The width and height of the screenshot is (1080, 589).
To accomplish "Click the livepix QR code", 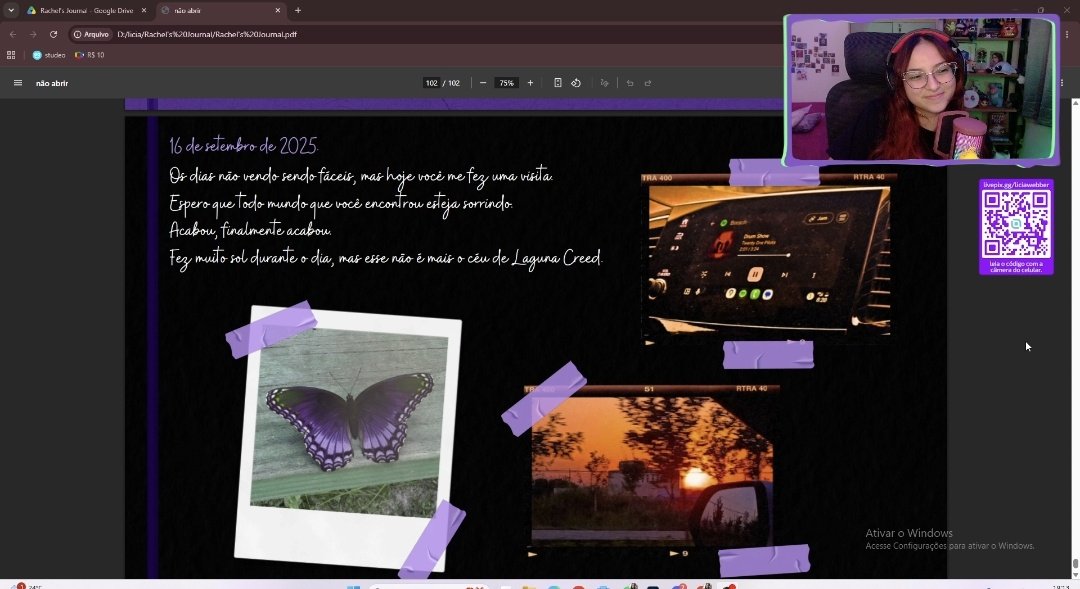I will 1016,225.
